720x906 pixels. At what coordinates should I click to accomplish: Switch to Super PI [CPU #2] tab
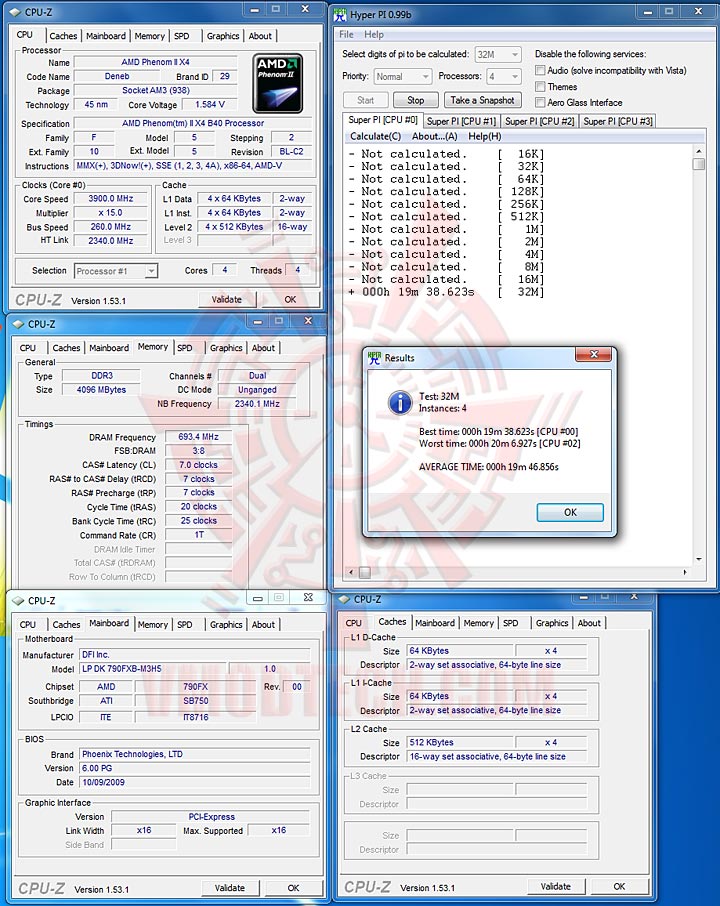tap(539, 121)
